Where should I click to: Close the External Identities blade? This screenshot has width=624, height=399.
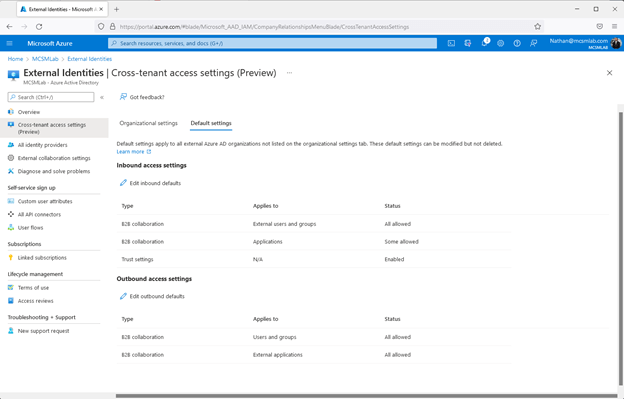(609, 73)
